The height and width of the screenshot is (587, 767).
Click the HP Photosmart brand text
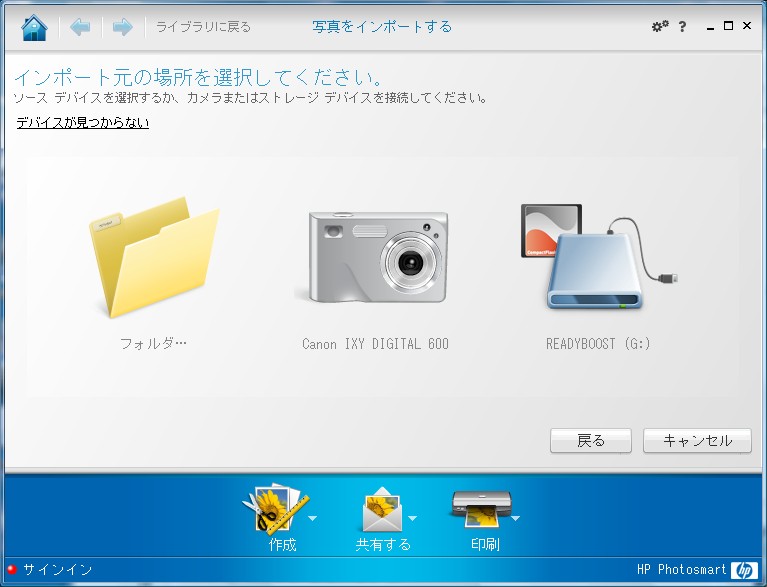pyautogui.click(x=681, y=569)
